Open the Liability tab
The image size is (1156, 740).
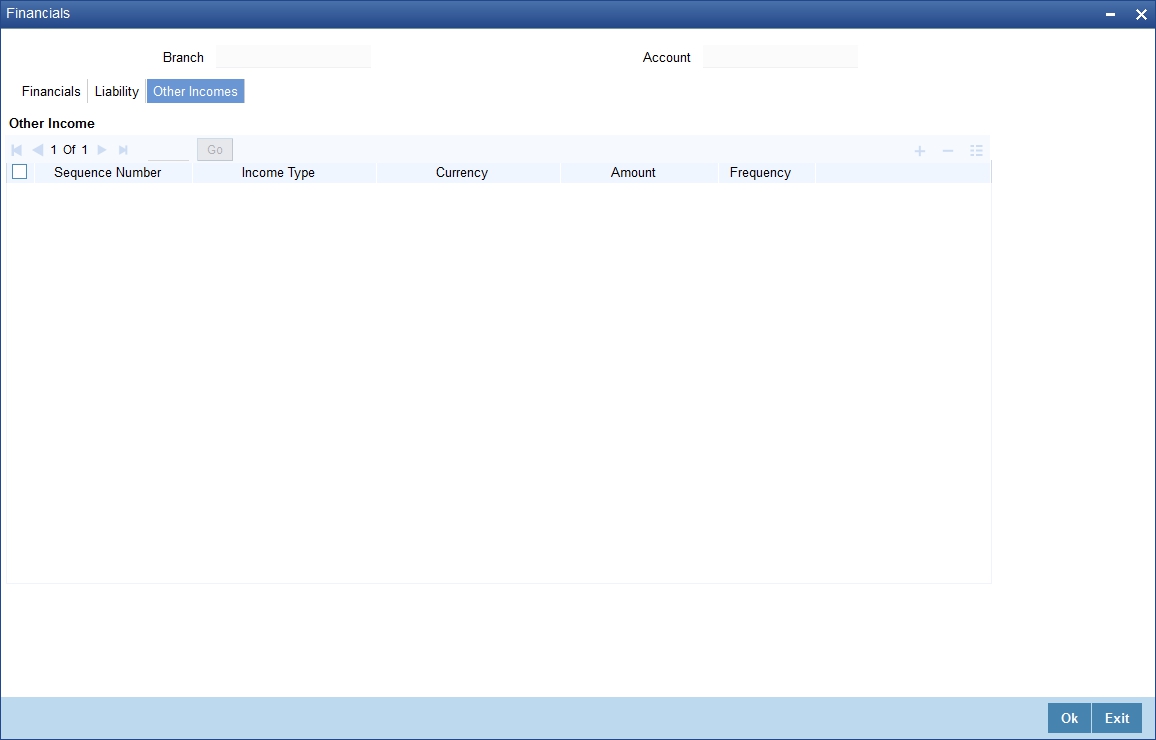click(x=116, y=91)
